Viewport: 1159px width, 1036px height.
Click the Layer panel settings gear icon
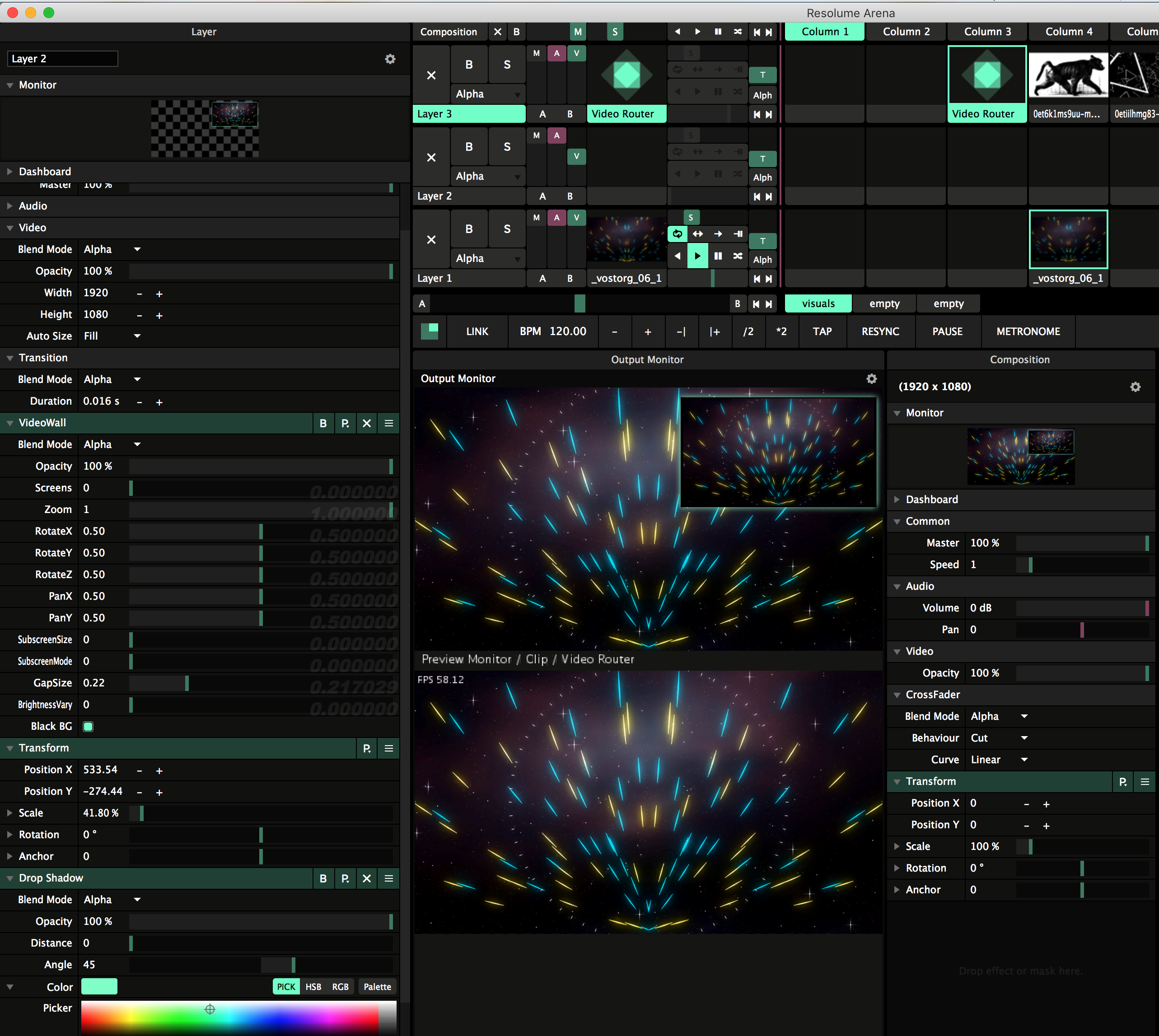point(390,59)
